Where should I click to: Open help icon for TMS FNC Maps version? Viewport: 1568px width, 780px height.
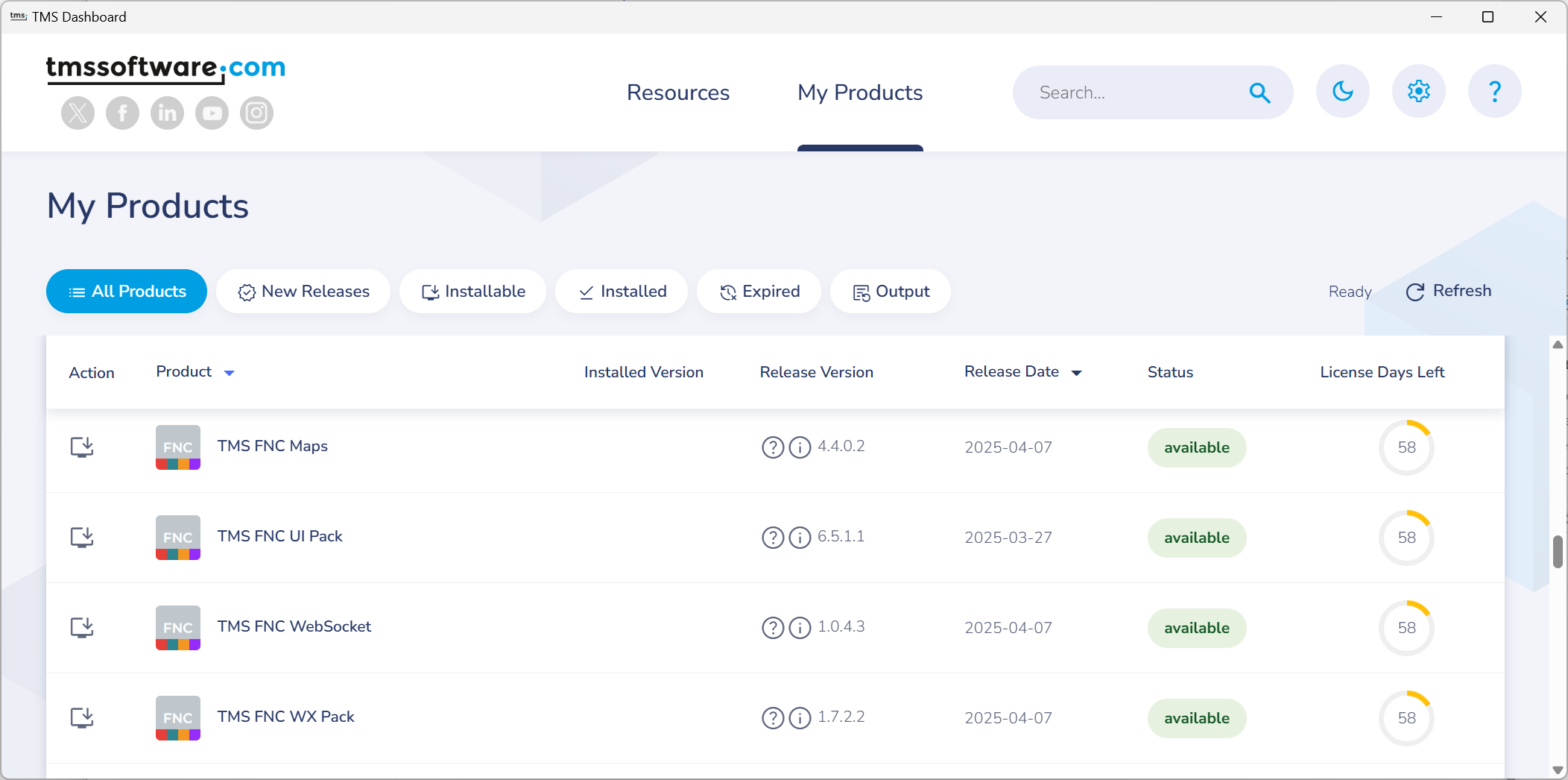(773, 447)
